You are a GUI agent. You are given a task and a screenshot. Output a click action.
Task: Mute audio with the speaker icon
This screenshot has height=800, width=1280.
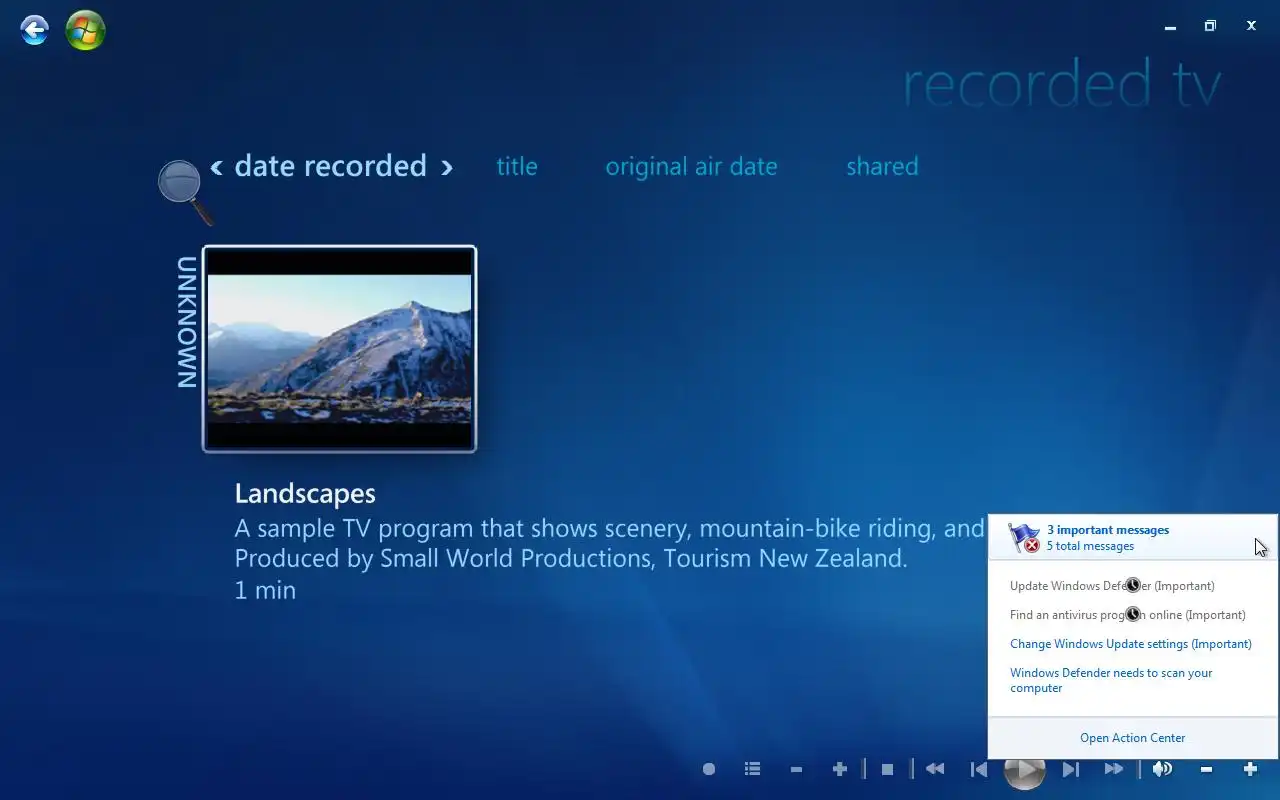[x=1162, y=769]
